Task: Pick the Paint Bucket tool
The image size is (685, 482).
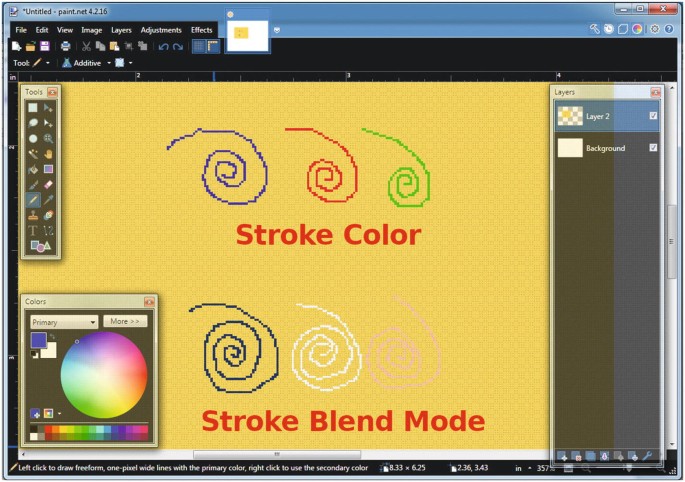Action: tap(33, 169)
